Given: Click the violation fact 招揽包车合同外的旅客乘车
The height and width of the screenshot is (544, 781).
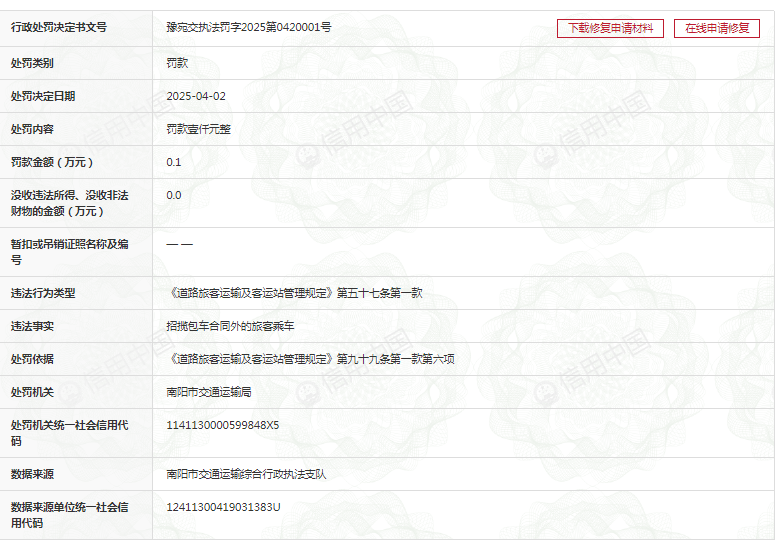Looking at the screenshot, I should [x=230, y=326].
